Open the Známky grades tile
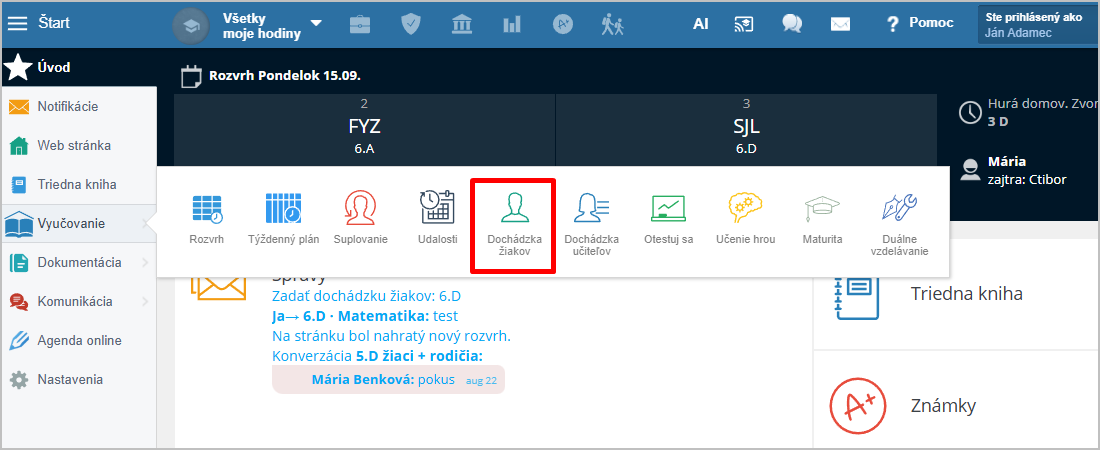The height and width of the screenshot is (450, 1100). click(x=943, y=405)
